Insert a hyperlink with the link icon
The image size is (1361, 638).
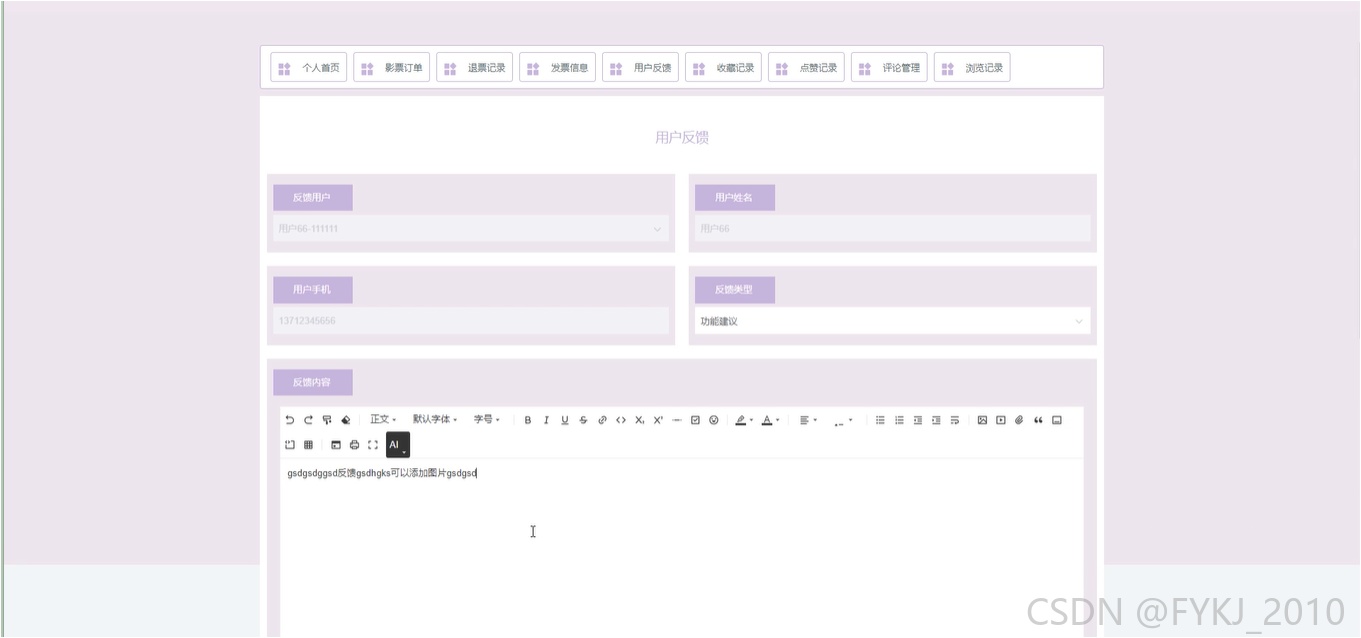602,420
